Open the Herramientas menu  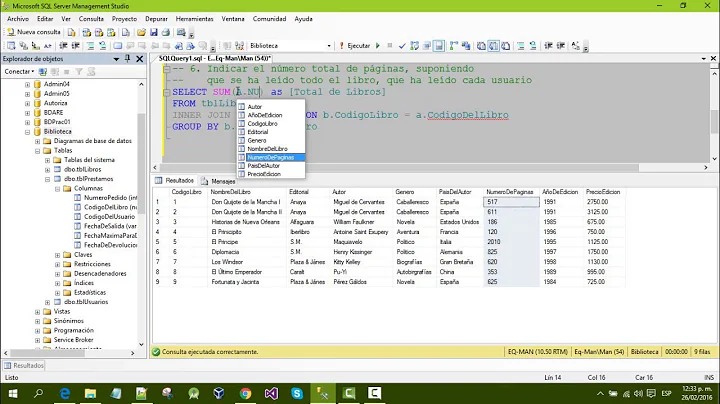pyautogui.click(x=193, y=18)
